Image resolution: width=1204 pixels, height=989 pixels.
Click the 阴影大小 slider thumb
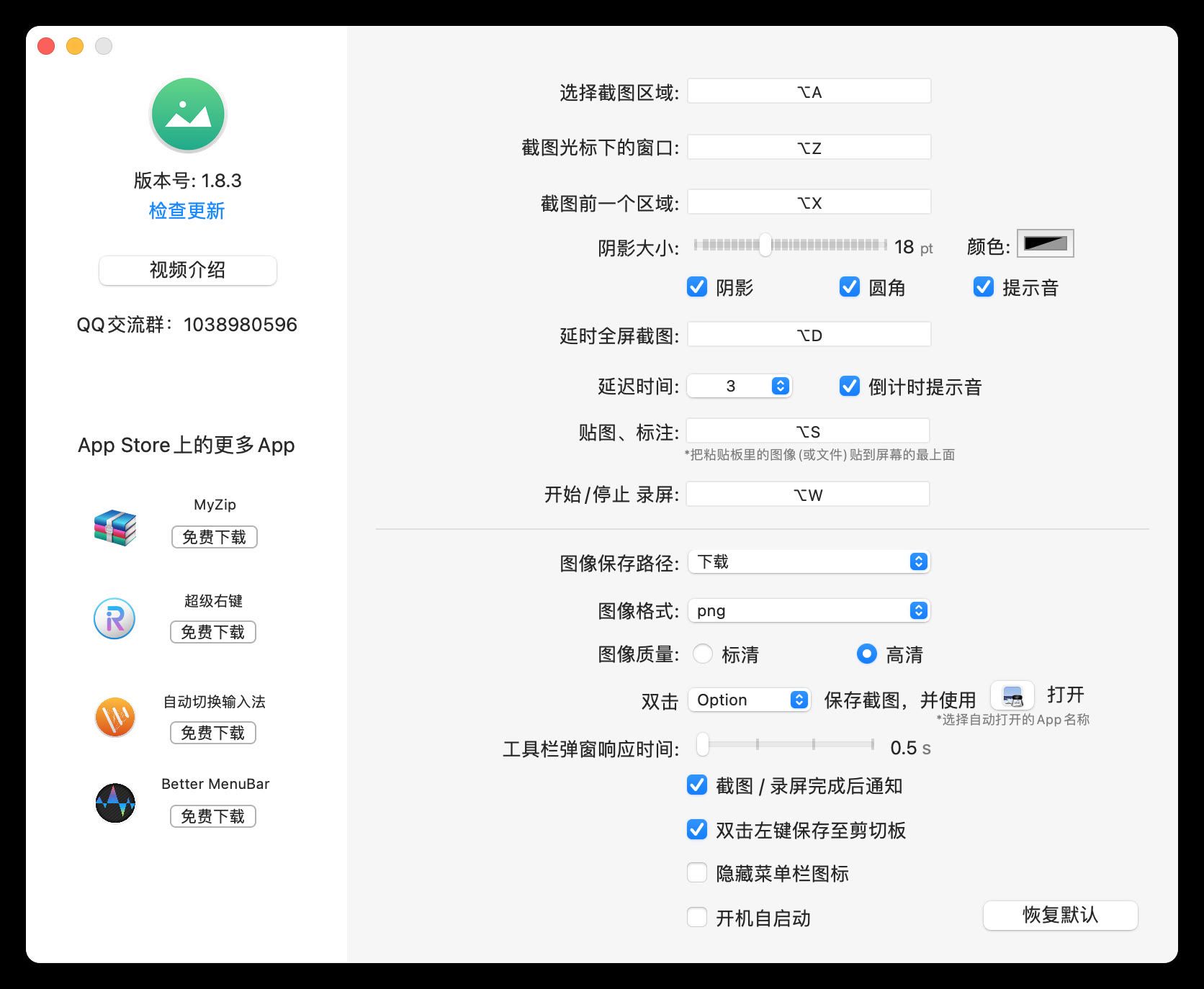pyautogui.click(x=765, y=245)
